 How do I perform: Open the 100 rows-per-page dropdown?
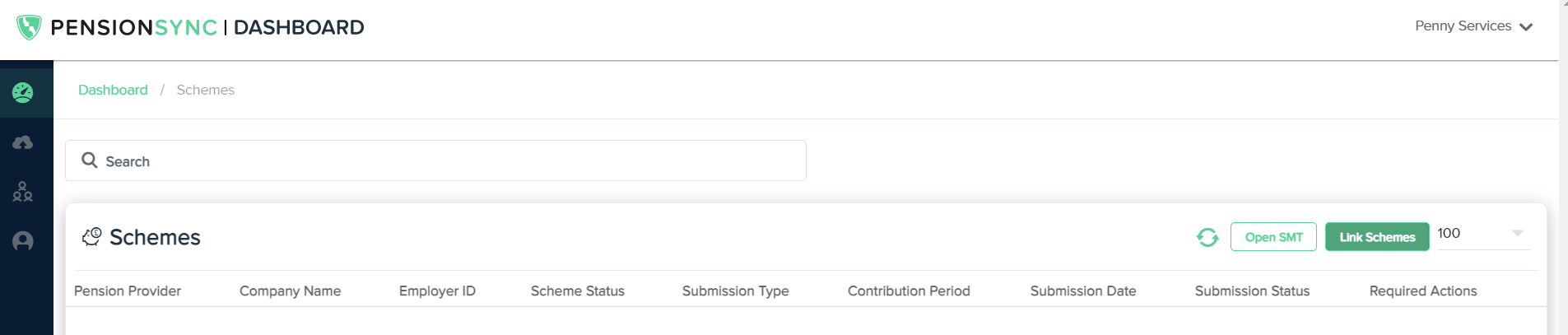click(x=1483, y=234)
